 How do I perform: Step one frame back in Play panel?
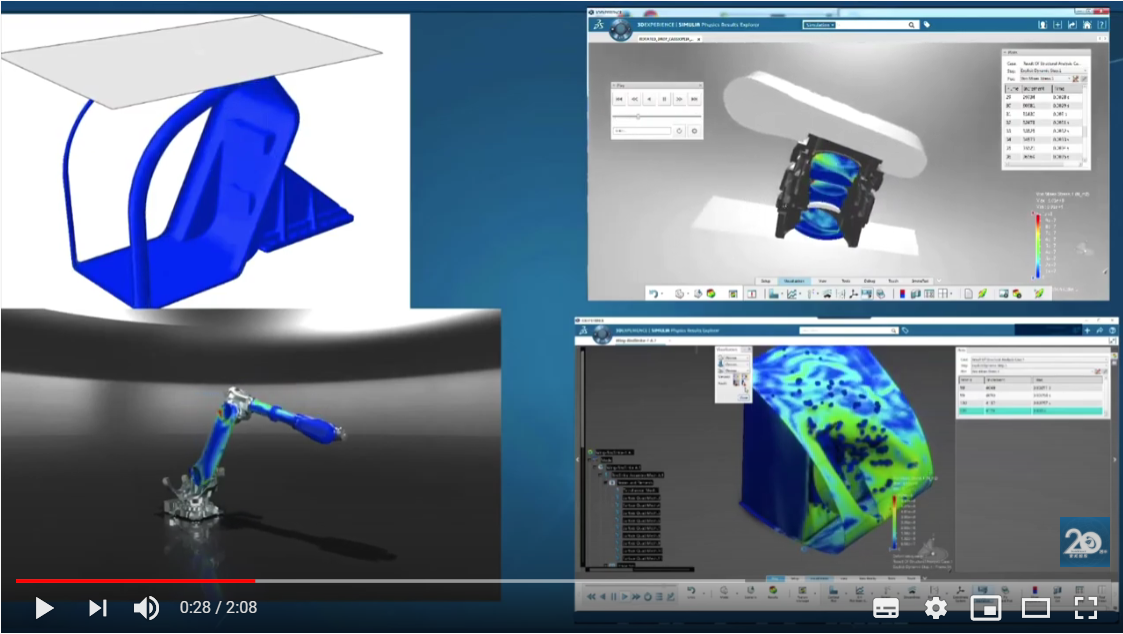649,99
